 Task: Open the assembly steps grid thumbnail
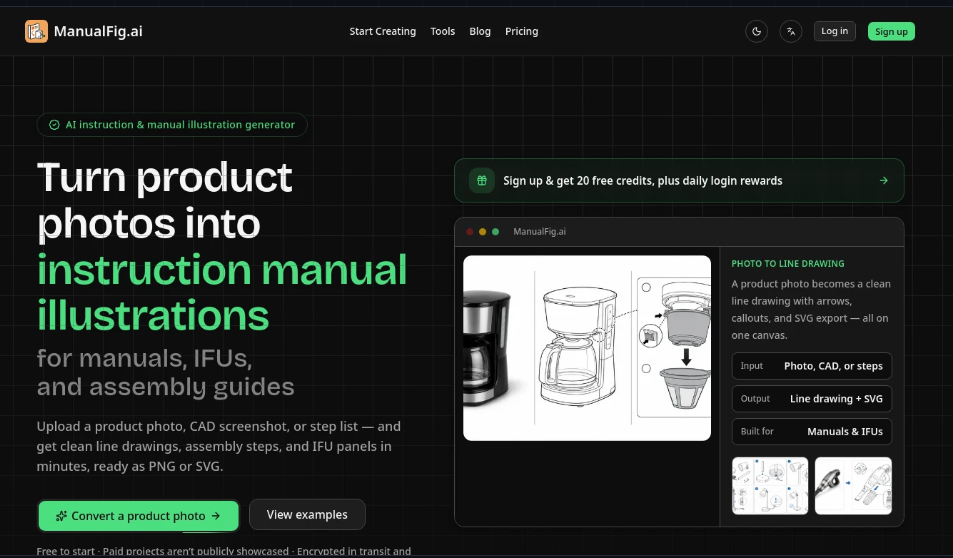coord(770,486)
